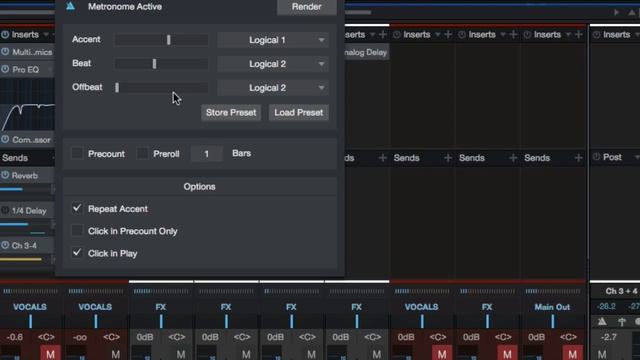Viewport: 640px width, 360px height.
Task: Click the Reverb send level bar
Action: [25, 189]
